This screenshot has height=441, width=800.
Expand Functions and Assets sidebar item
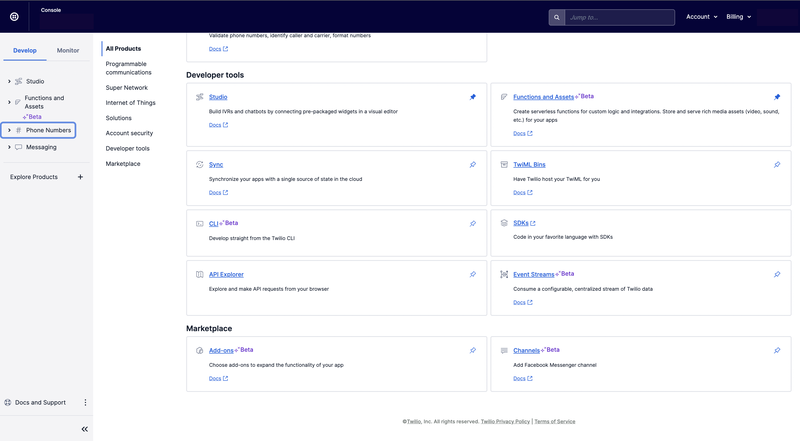click(x=9, y=102)
